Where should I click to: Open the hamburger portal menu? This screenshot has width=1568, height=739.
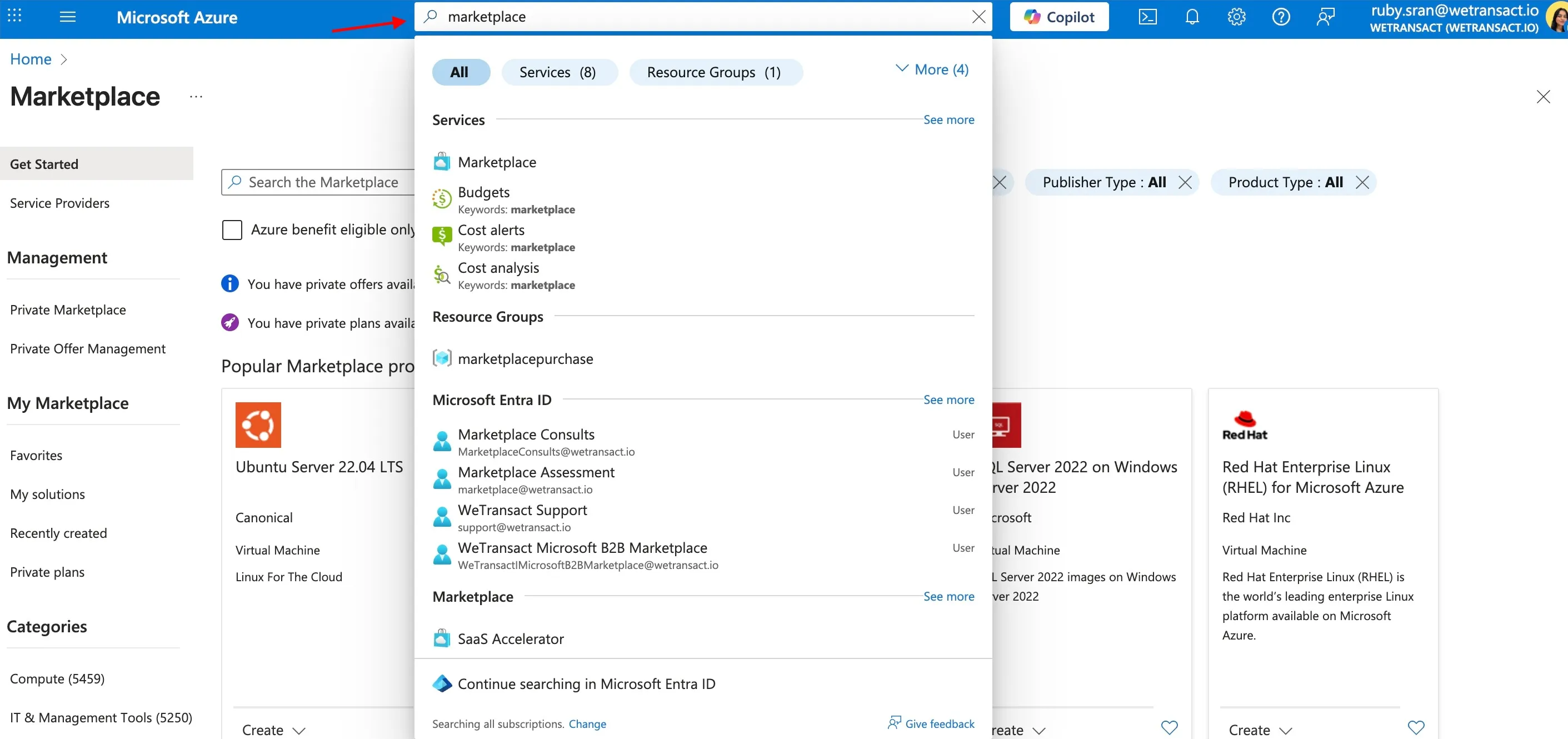pyautogui.click(x=68, y=17)
